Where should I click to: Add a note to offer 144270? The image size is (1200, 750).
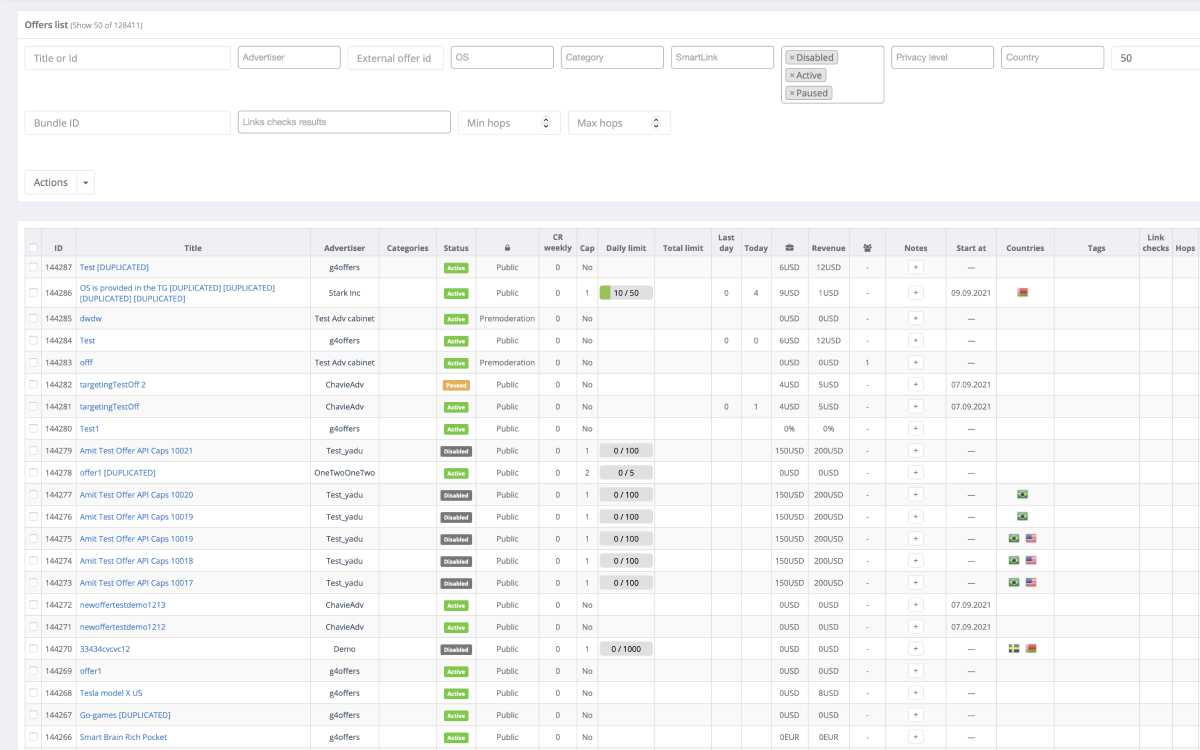point(915,648)
